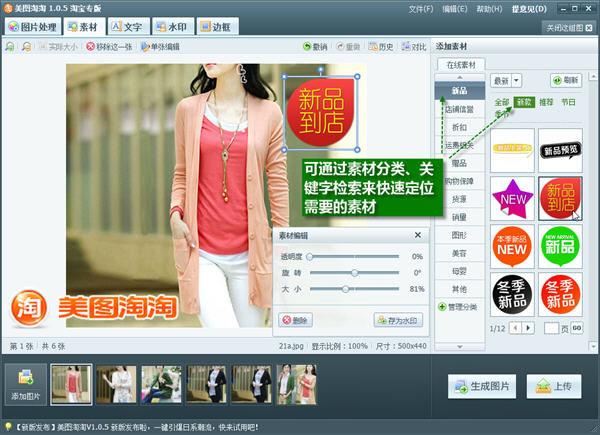Click the 添加图片 add image button
The height and width of the screenshot is (435, 600).
26,384
